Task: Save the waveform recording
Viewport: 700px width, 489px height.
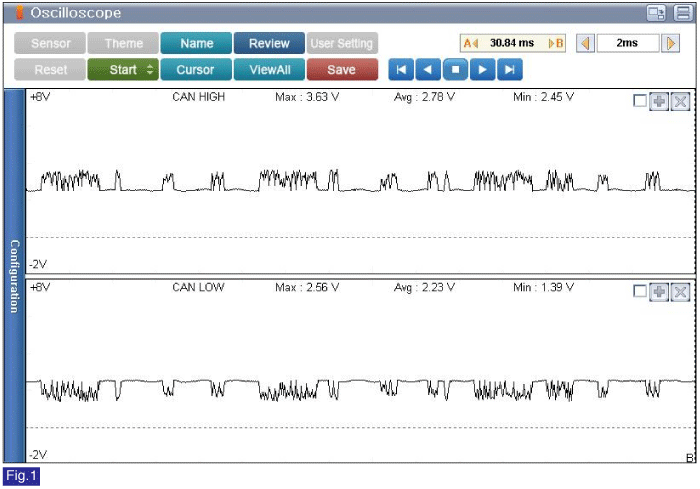Action: point(342,70)
